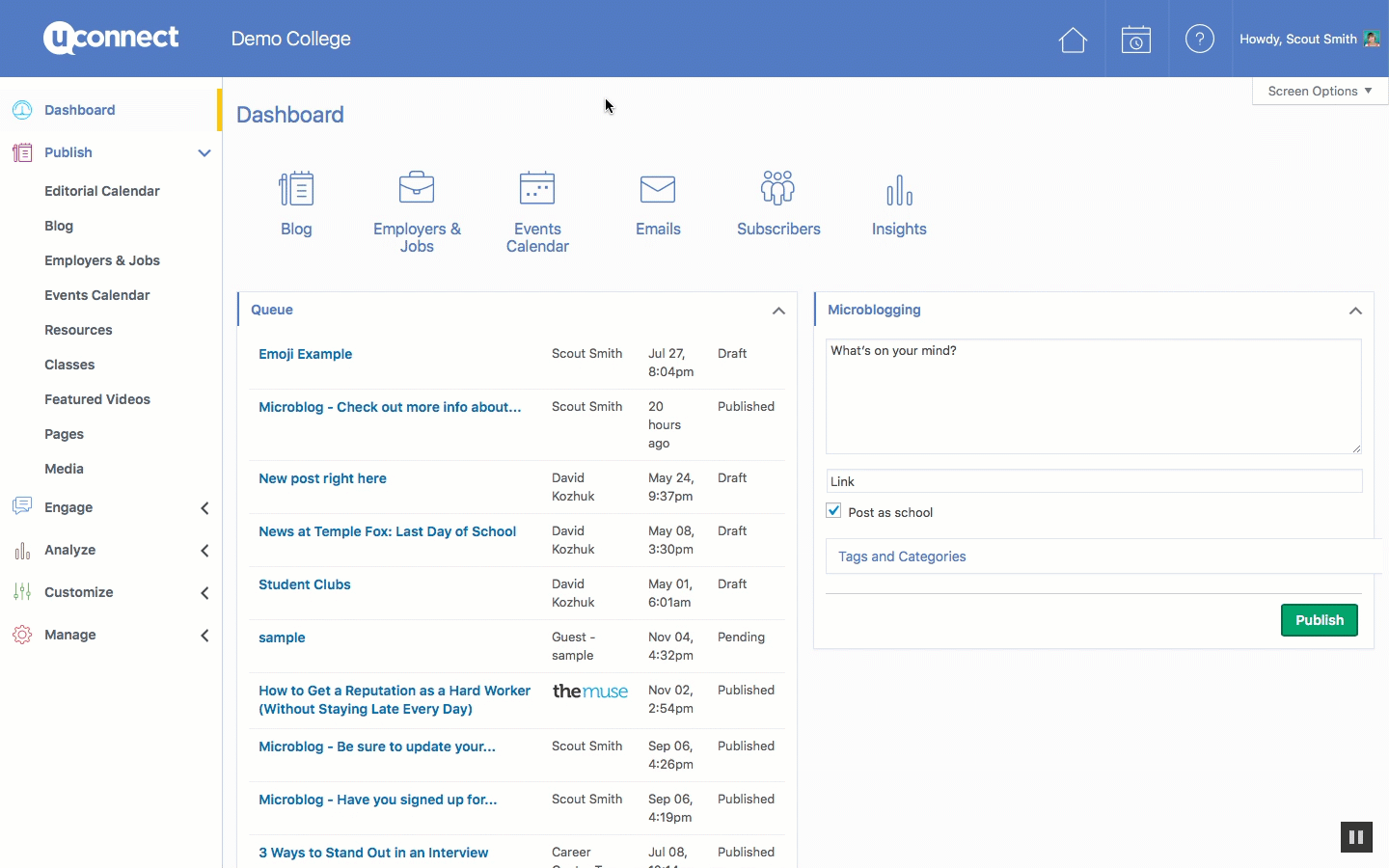
Task: Open the Emoji Example post link
Action: tap(305, 354)
